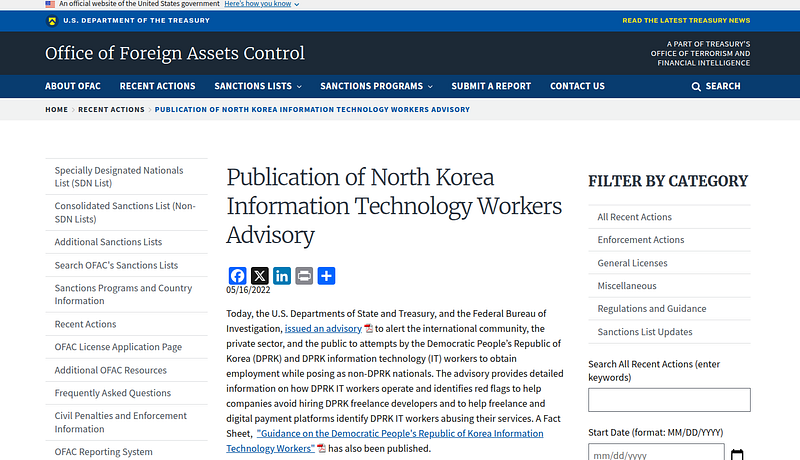Filter by Enforcement Actions category
Screen dimensions: 800x460
click(x=669, y=240)
